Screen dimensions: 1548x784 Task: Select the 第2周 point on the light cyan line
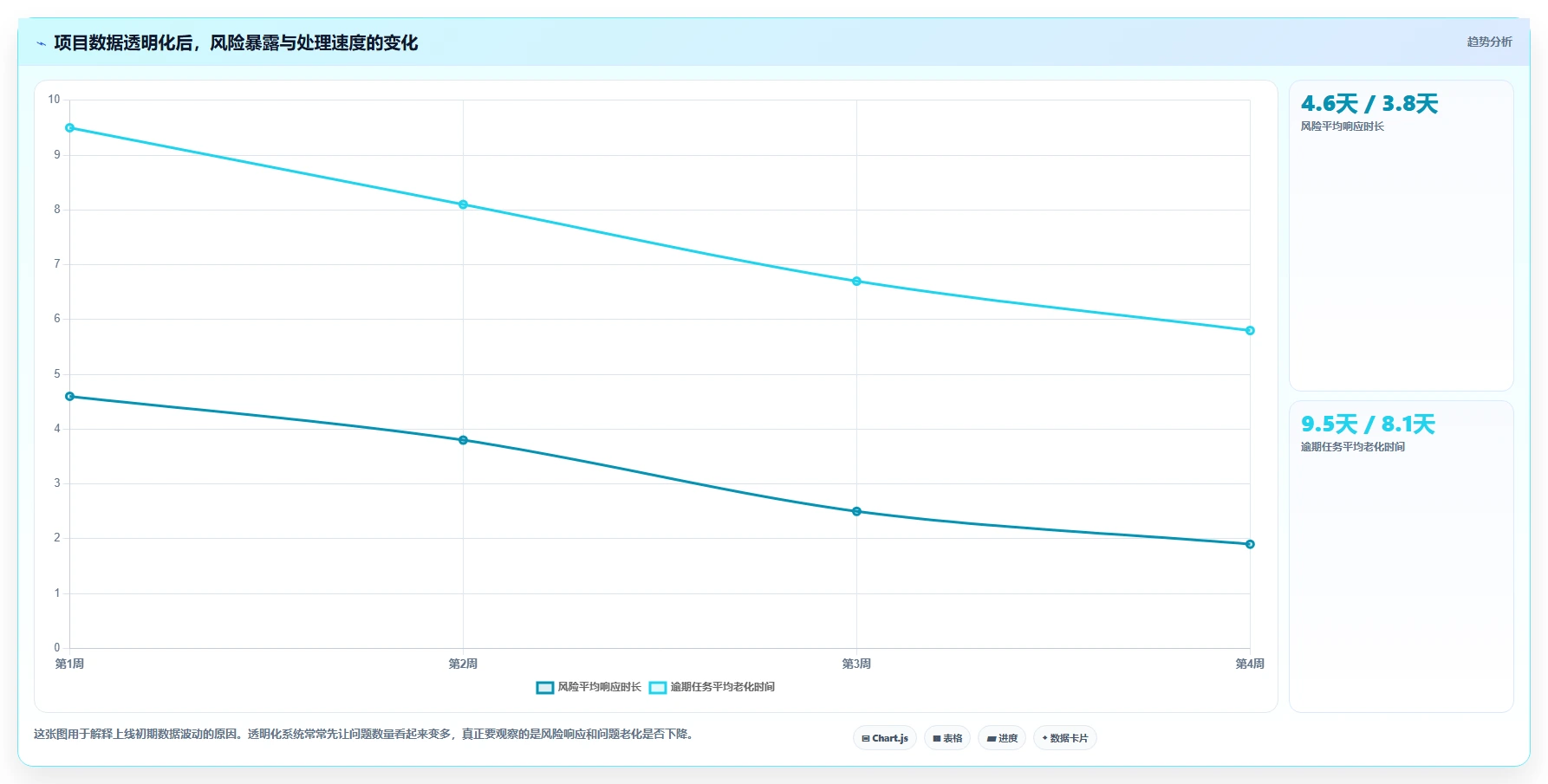(463, 204)
